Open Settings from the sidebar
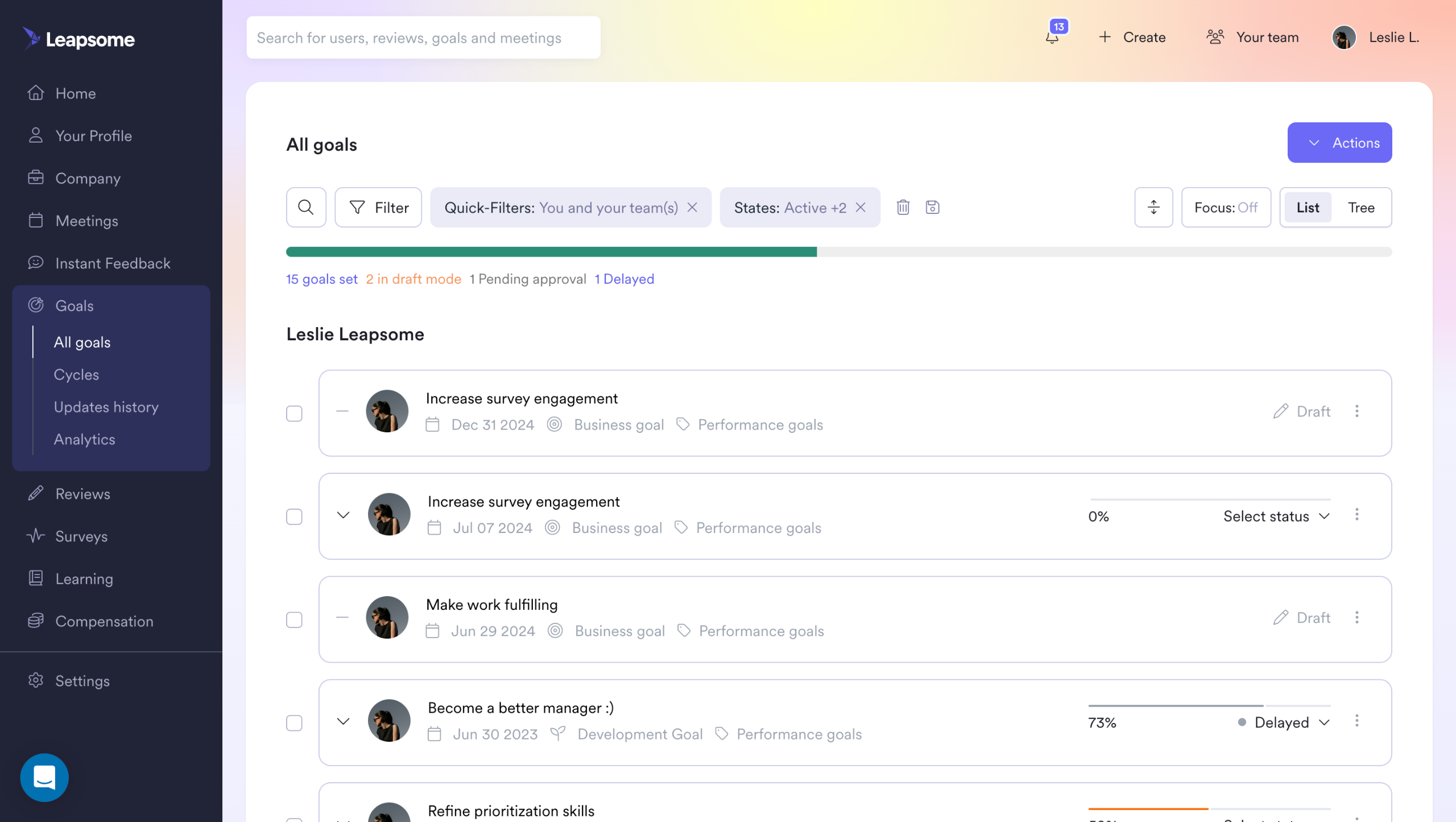The image size is (1456, 822). [x=82, y=681]
